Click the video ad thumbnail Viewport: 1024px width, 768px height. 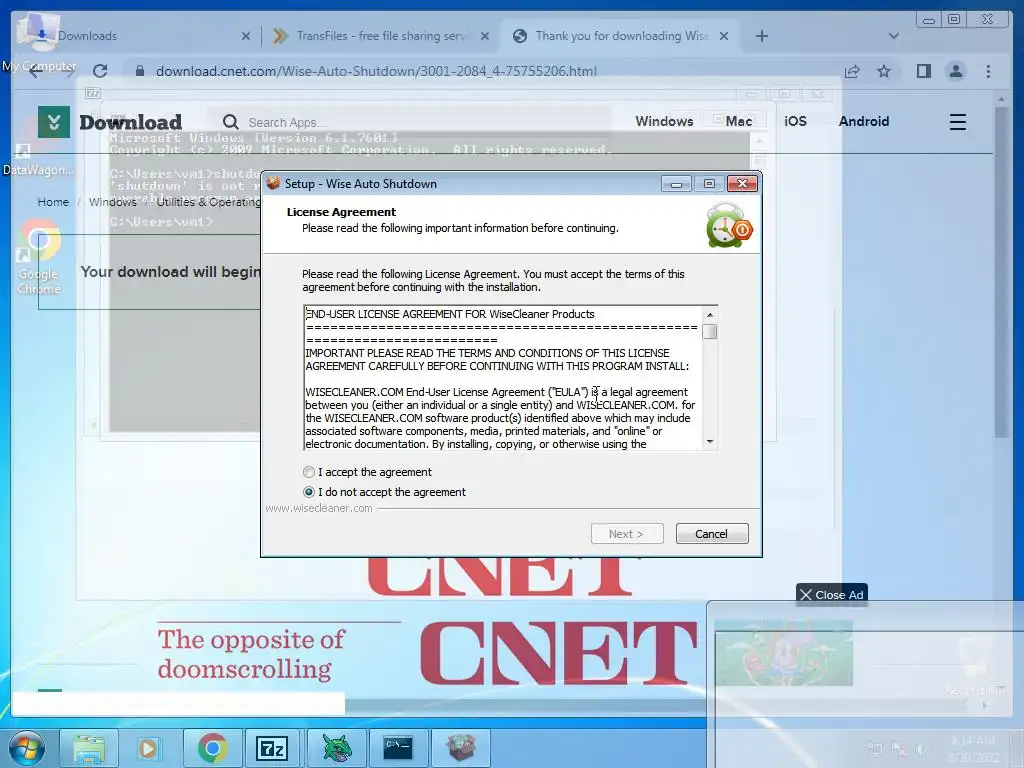784,653
